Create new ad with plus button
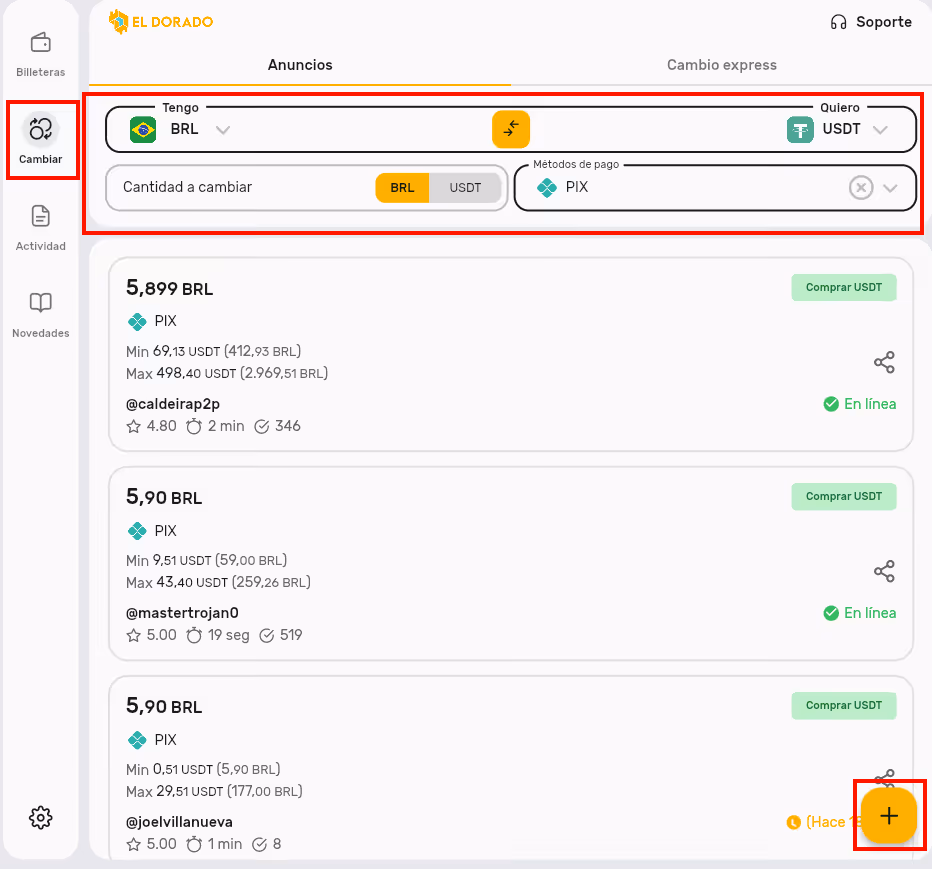The height and width of the screenshot is (869, 932). tap(889, 816)
